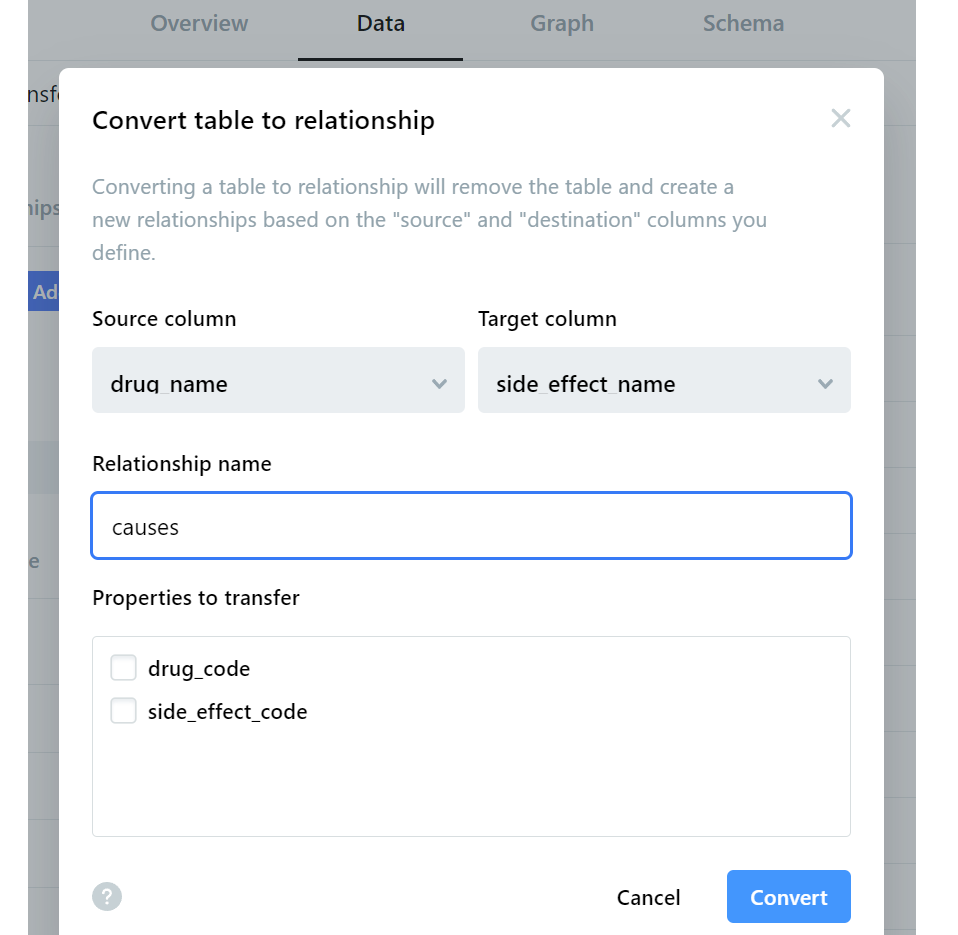Click the Target column chevron arrow
Screen dimensions: 958x935
point(825,384)
